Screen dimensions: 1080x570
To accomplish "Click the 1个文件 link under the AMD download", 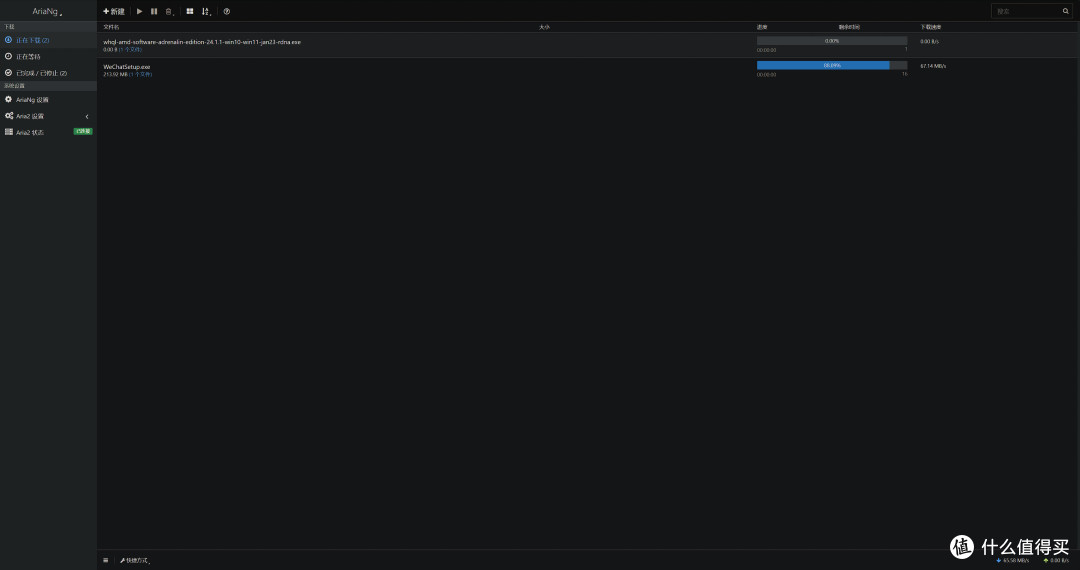I will tap(130, 50).
